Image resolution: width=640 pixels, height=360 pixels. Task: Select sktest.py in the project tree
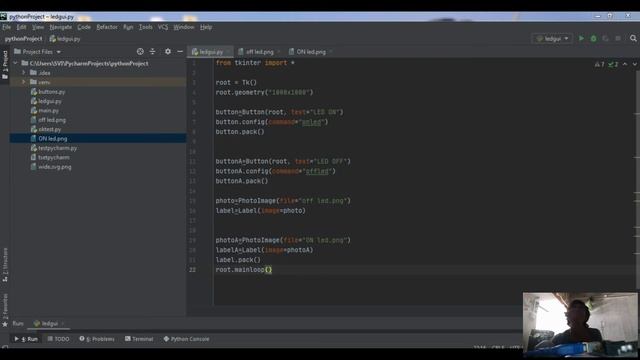49,129
